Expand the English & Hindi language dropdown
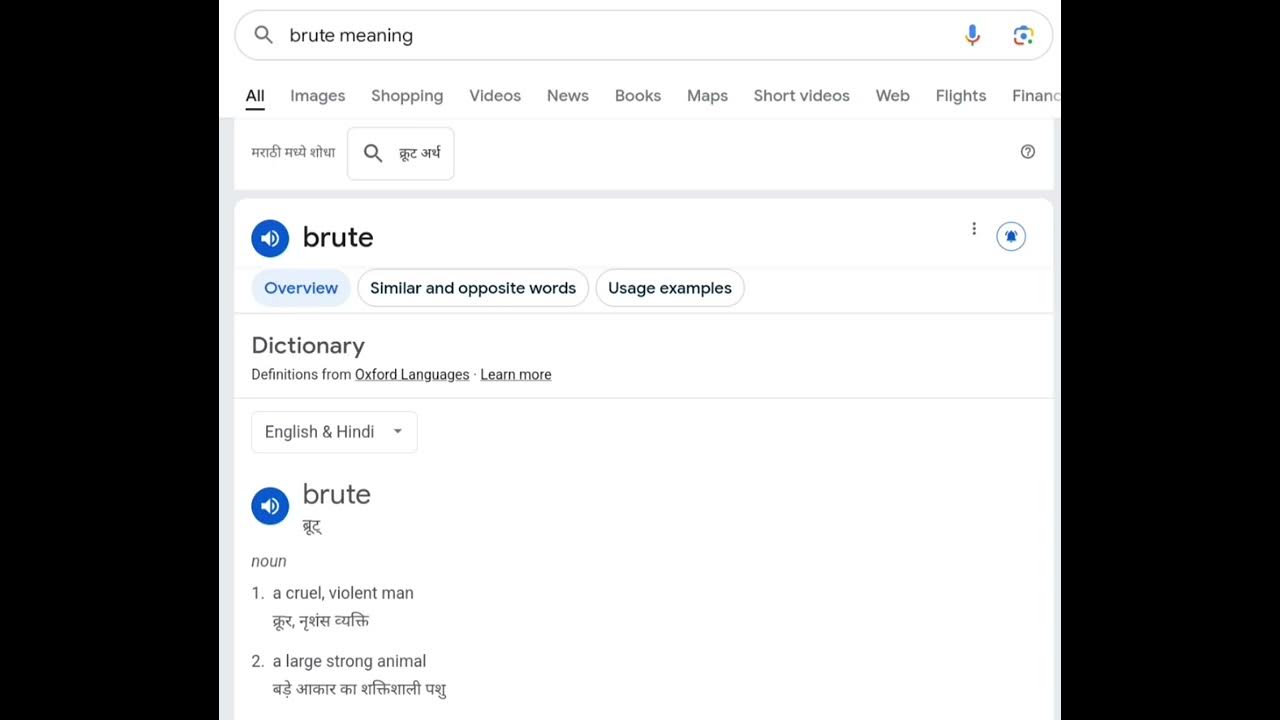 click(334, 432)
